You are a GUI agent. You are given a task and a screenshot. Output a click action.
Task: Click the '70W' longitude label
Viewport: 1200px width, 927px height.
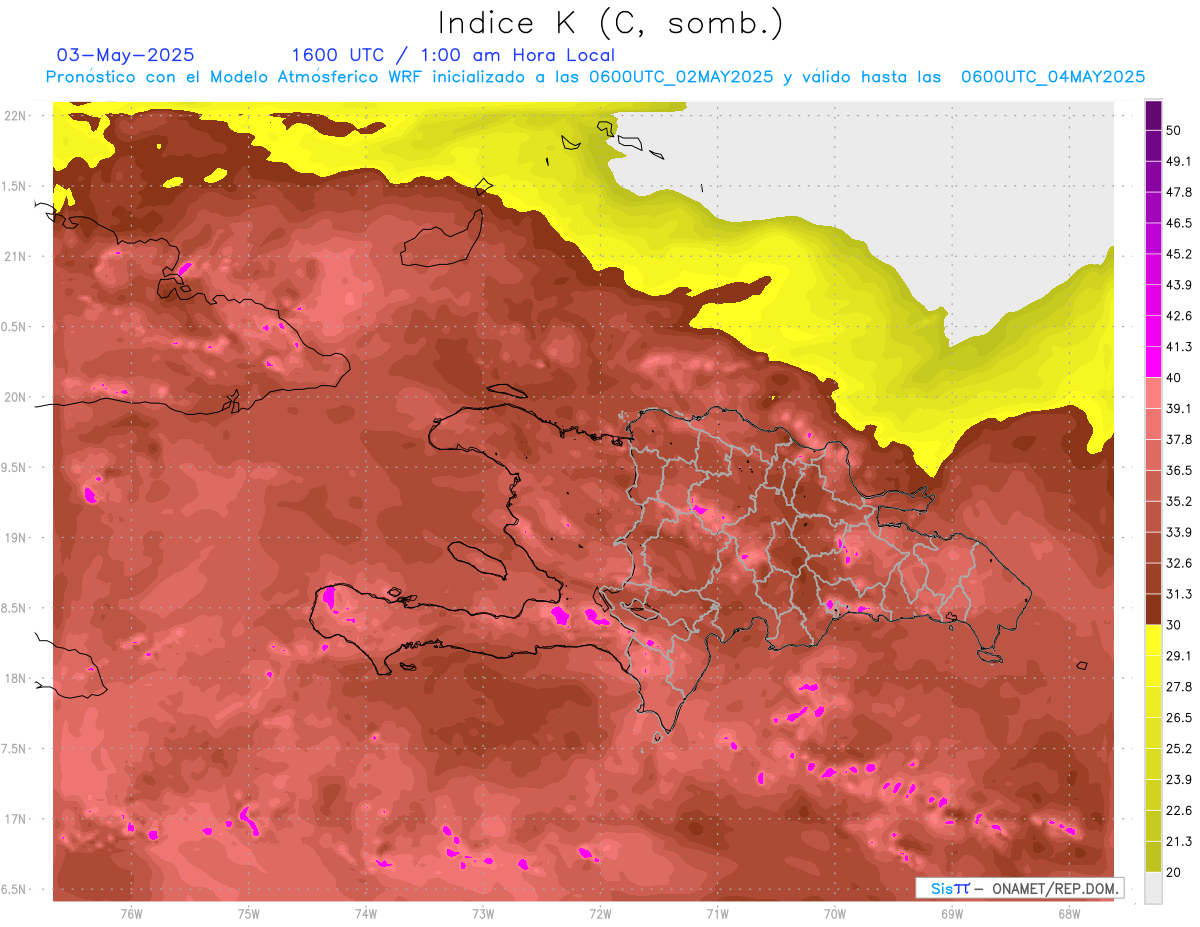point(835,913)
